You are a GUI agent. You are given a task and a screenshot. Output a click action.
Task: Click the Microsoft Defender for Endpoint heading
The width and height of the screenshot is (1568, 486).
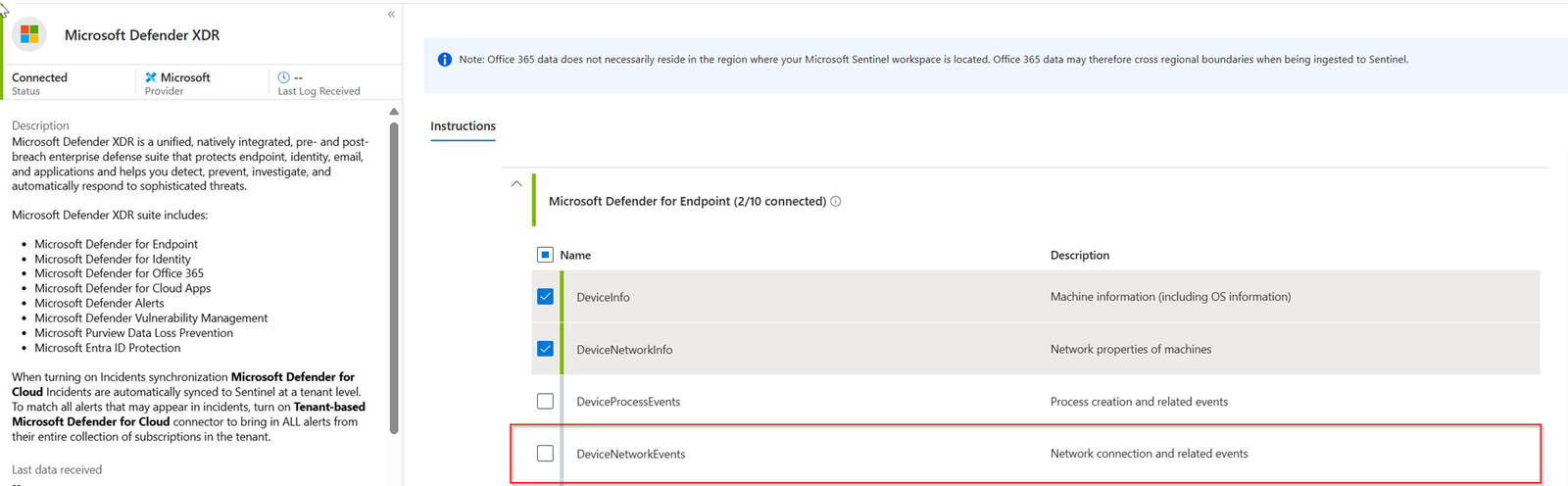686,202
